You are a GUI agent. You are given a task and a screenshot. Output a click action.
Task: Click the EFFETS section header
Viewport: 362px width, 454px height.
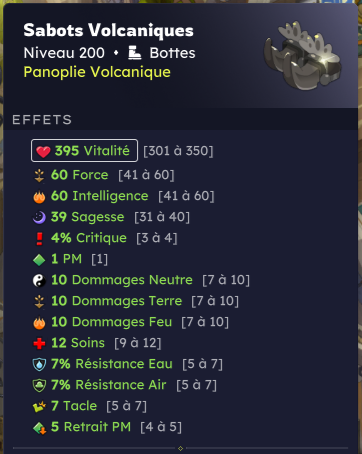[x=42, y=120]
